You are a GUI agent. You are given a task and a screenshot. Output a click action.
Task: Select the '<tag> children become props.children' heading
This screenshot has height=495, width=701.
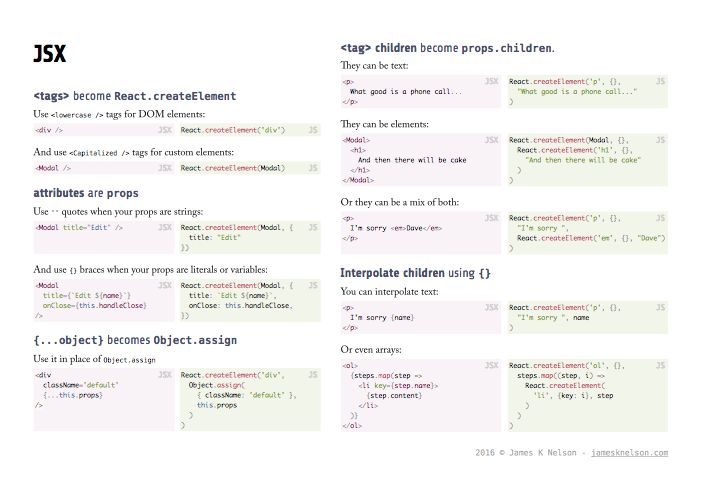(x=447, y=48)
